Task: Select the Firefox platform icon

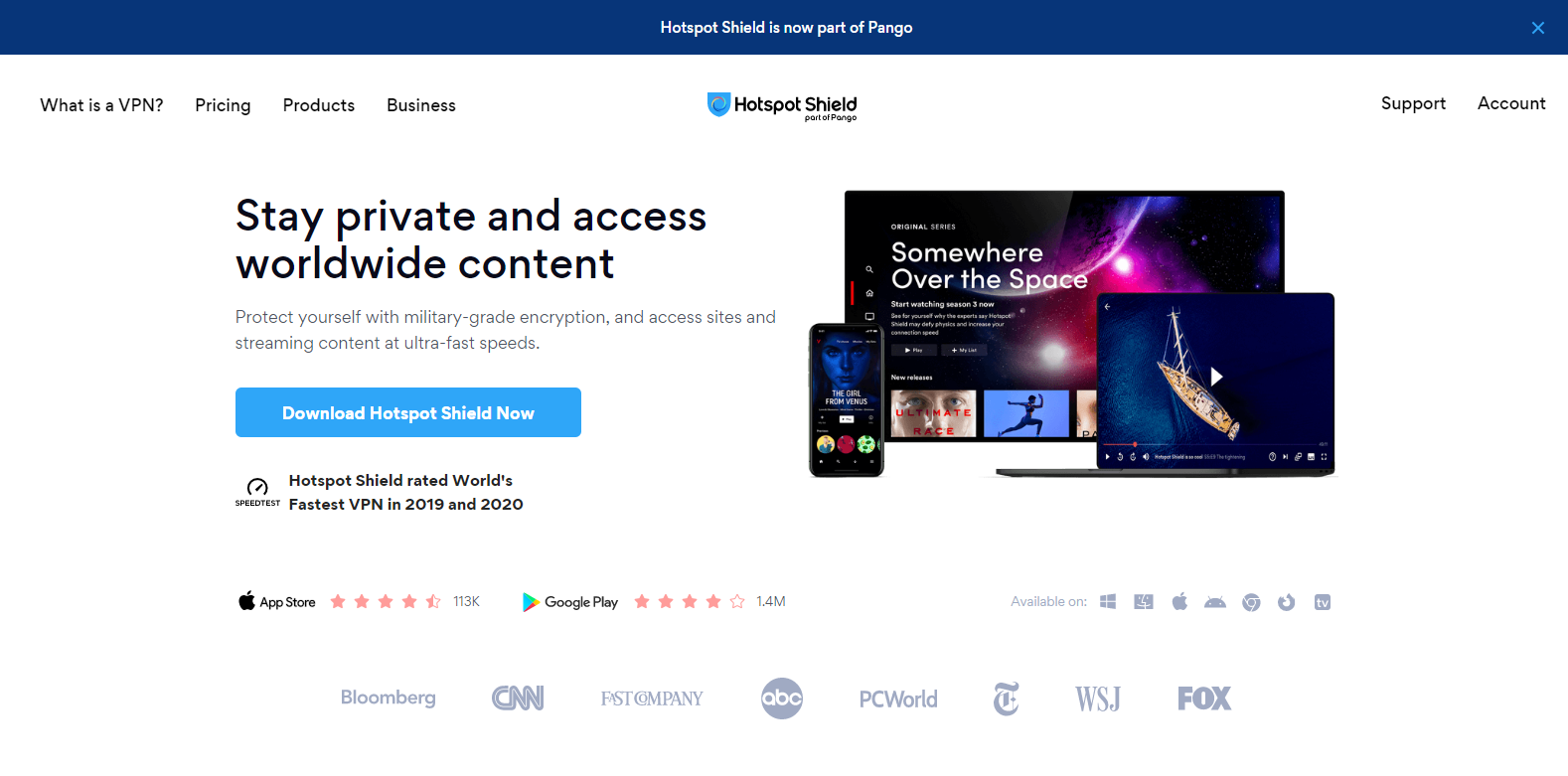Action: point(1287,602)
